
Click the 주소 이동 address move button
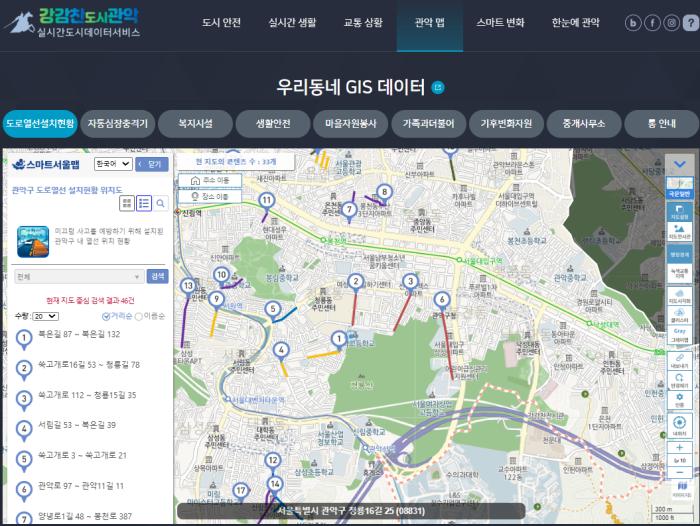pyautogui.click(x=210, y=180)
